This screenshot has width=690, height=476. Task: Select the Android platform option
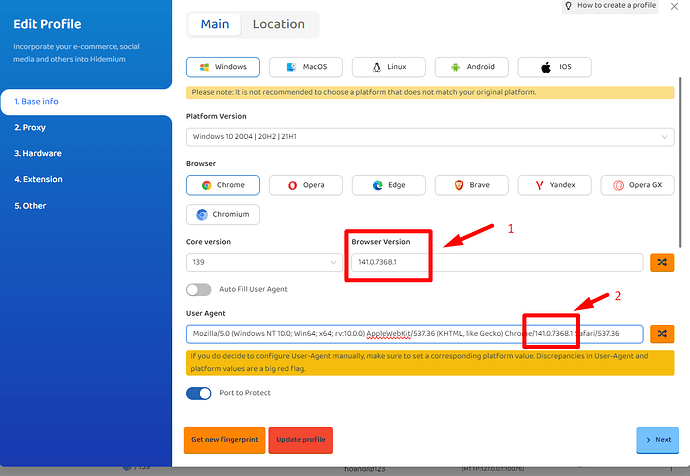[x=472, y=67]
